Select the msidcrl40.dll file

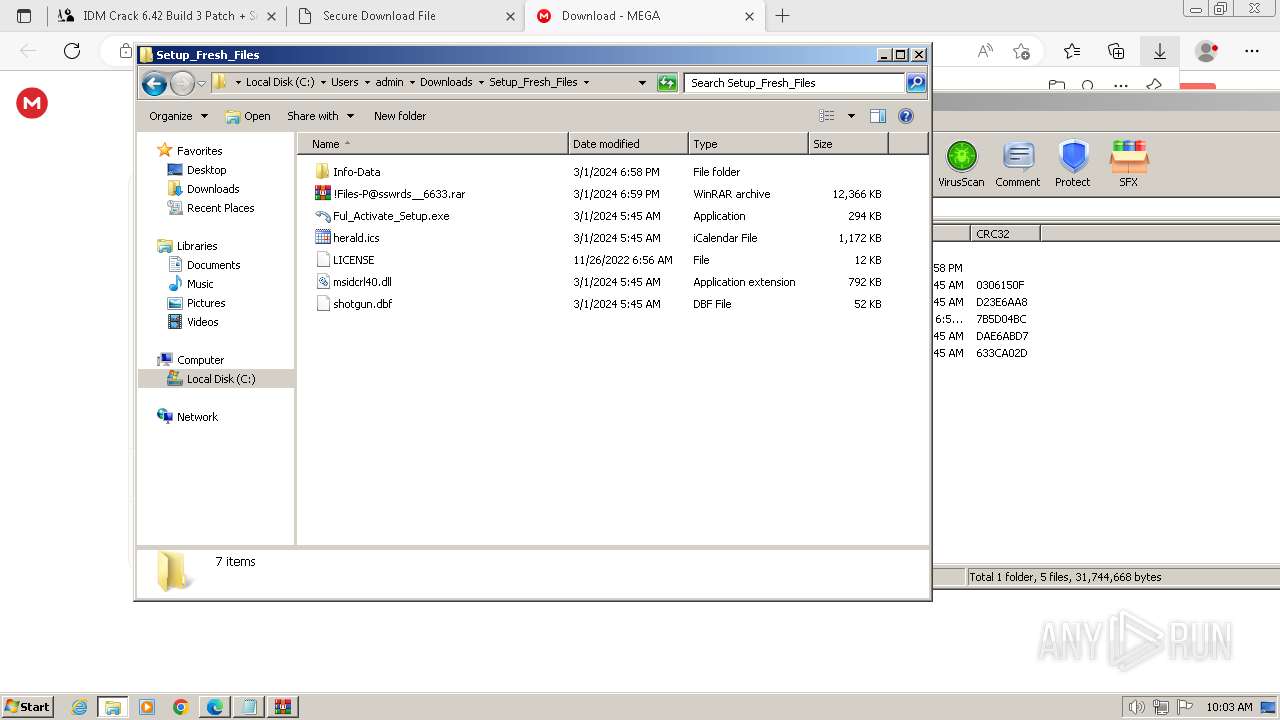click(362, 282)
